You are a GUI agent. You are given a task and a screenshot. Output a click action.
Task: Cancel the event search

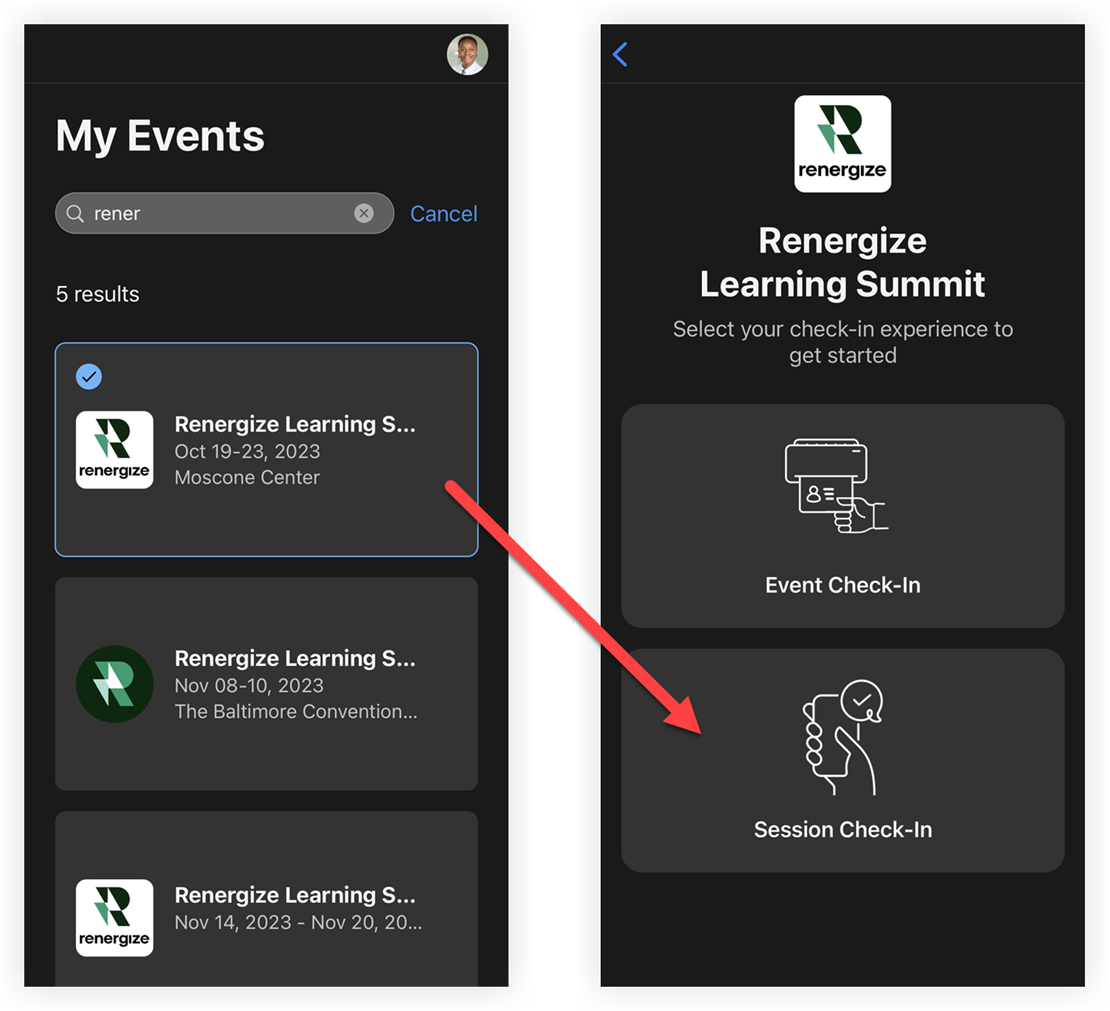click(x=444, y=214)
